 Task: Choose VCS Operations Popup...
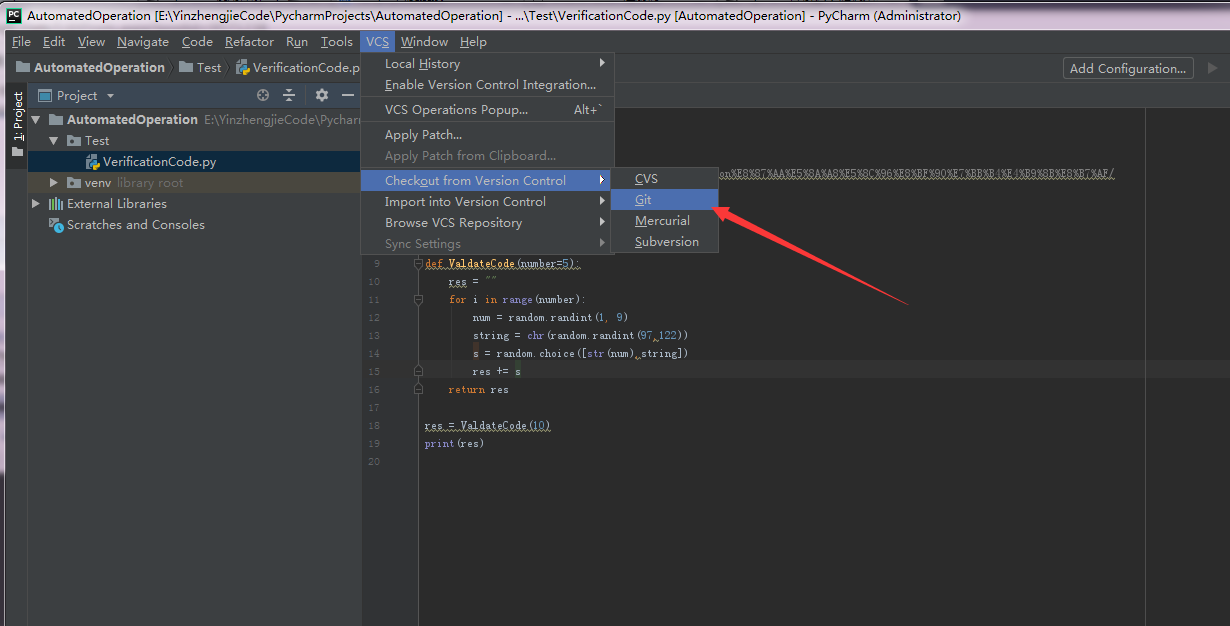point(487,110)
